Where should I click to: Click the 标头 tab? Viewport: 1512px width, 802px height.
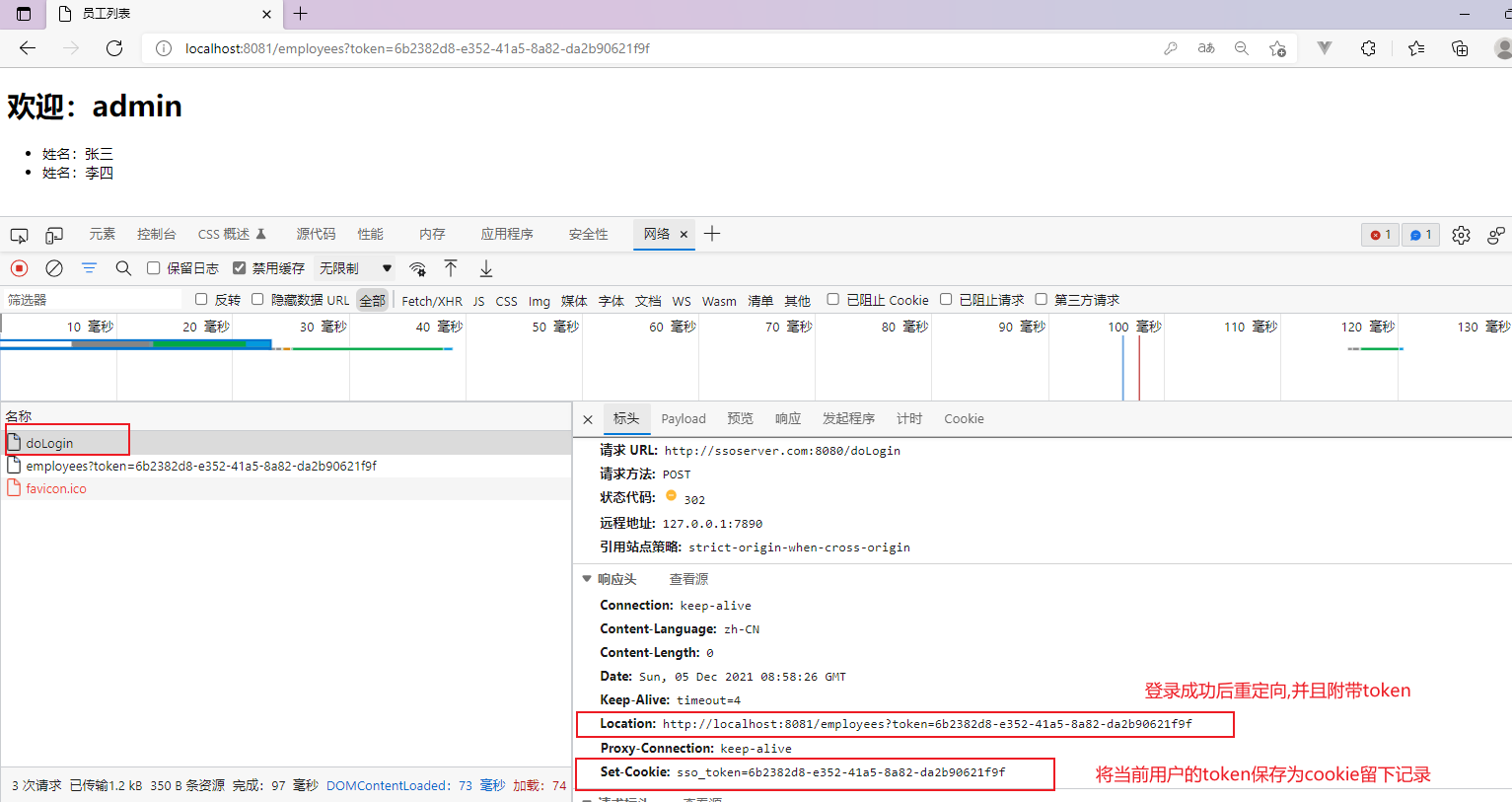(x=626, y=419)
